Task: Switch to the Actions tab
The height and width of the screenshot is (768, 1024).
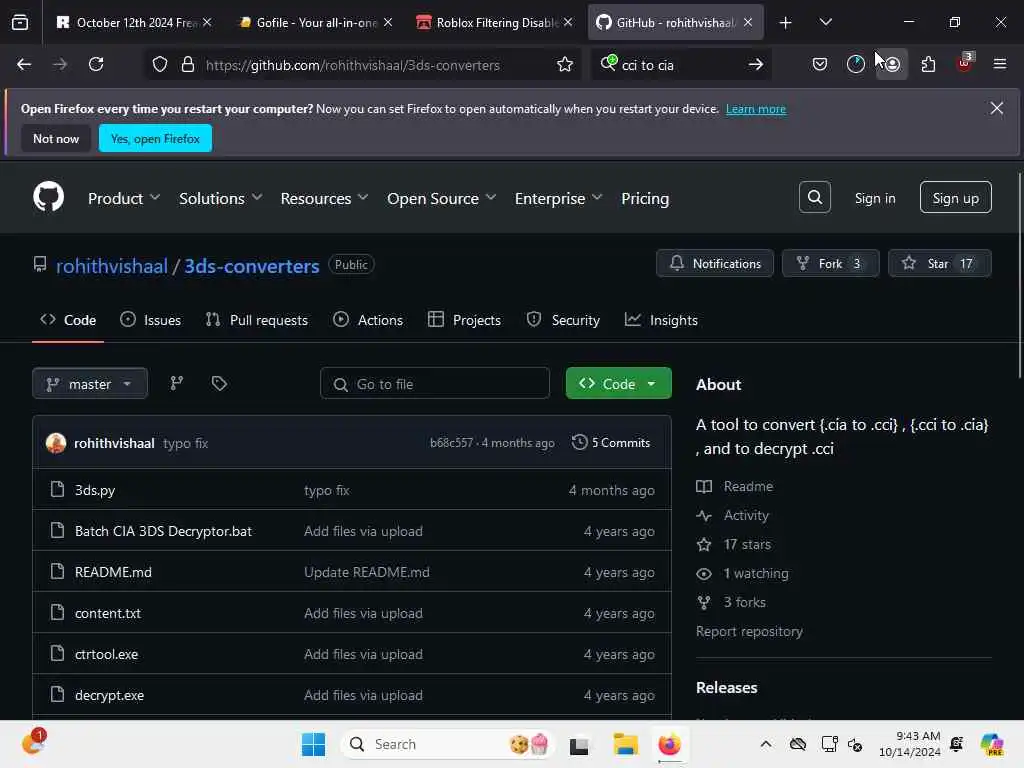Action: pos(368,320)
